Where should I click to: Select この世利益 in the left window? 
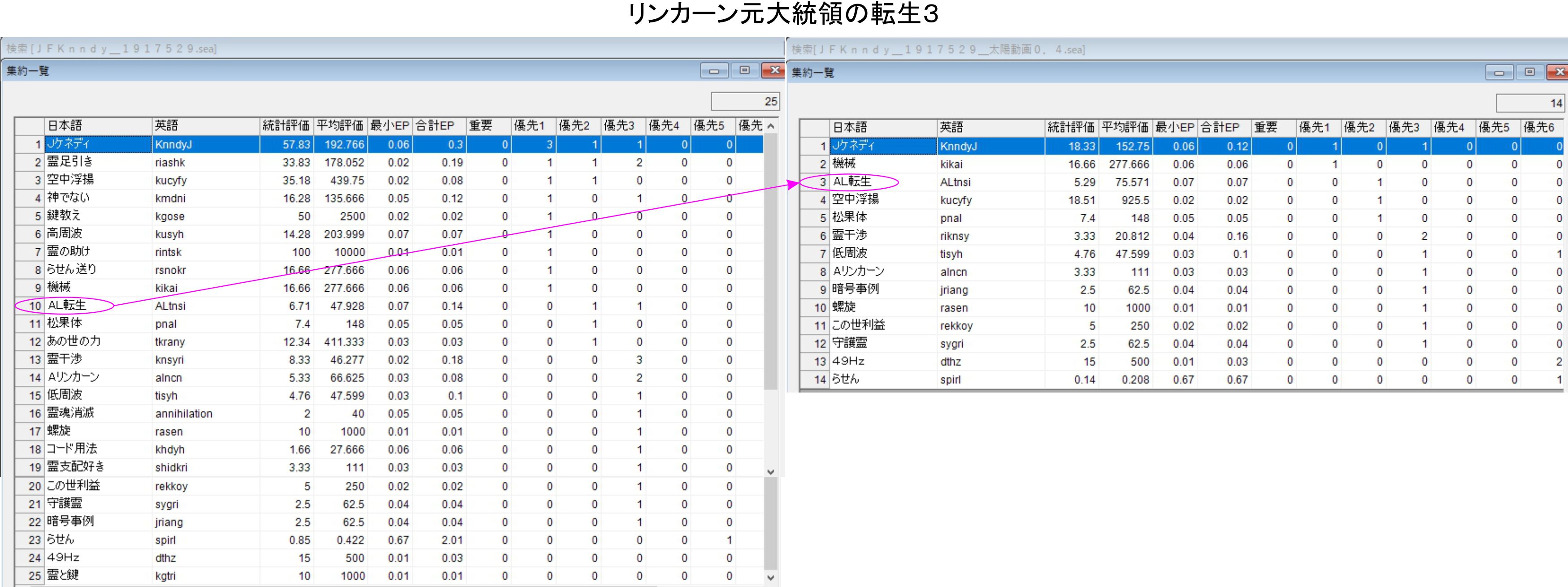[389, 486]
